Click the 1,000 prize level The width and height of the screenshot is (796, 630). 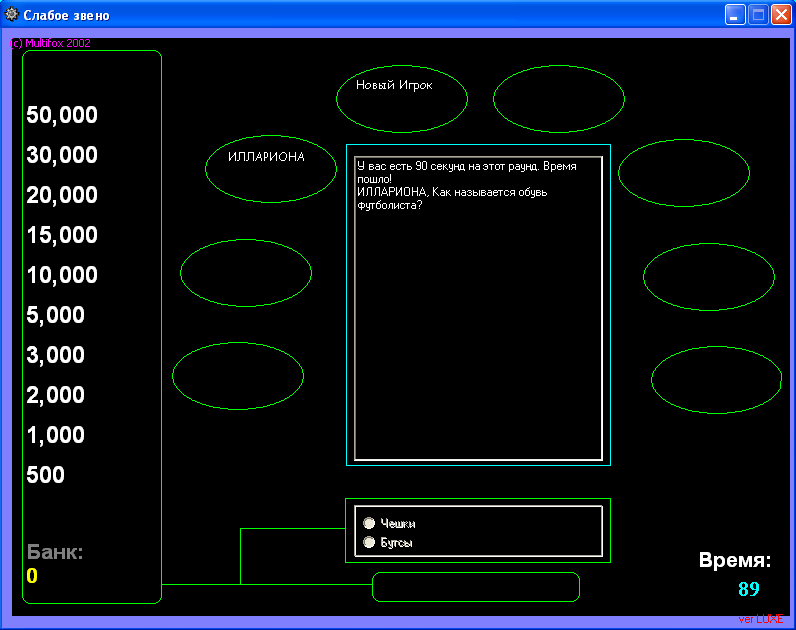click(x=55, y=435)
